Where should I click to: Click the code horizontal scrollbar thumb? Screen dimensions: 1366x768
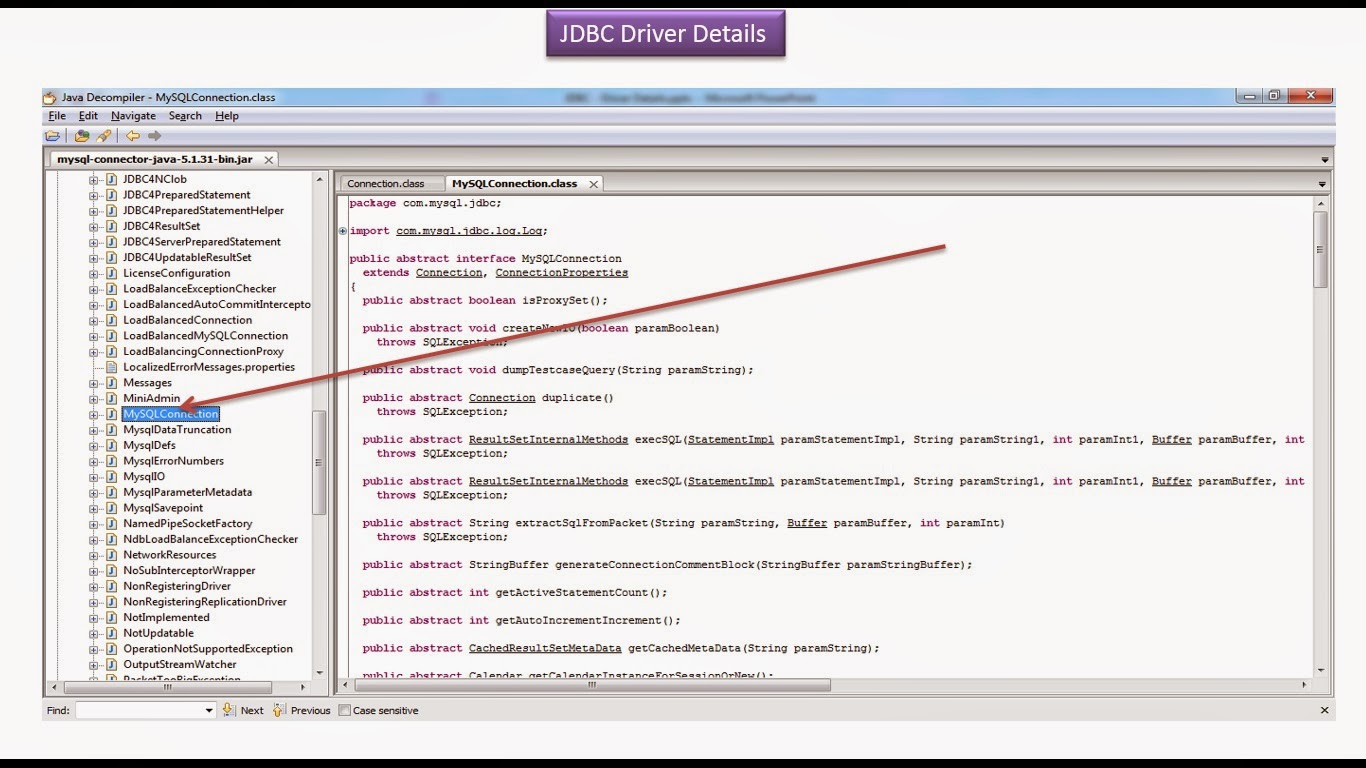click(591, 685)
